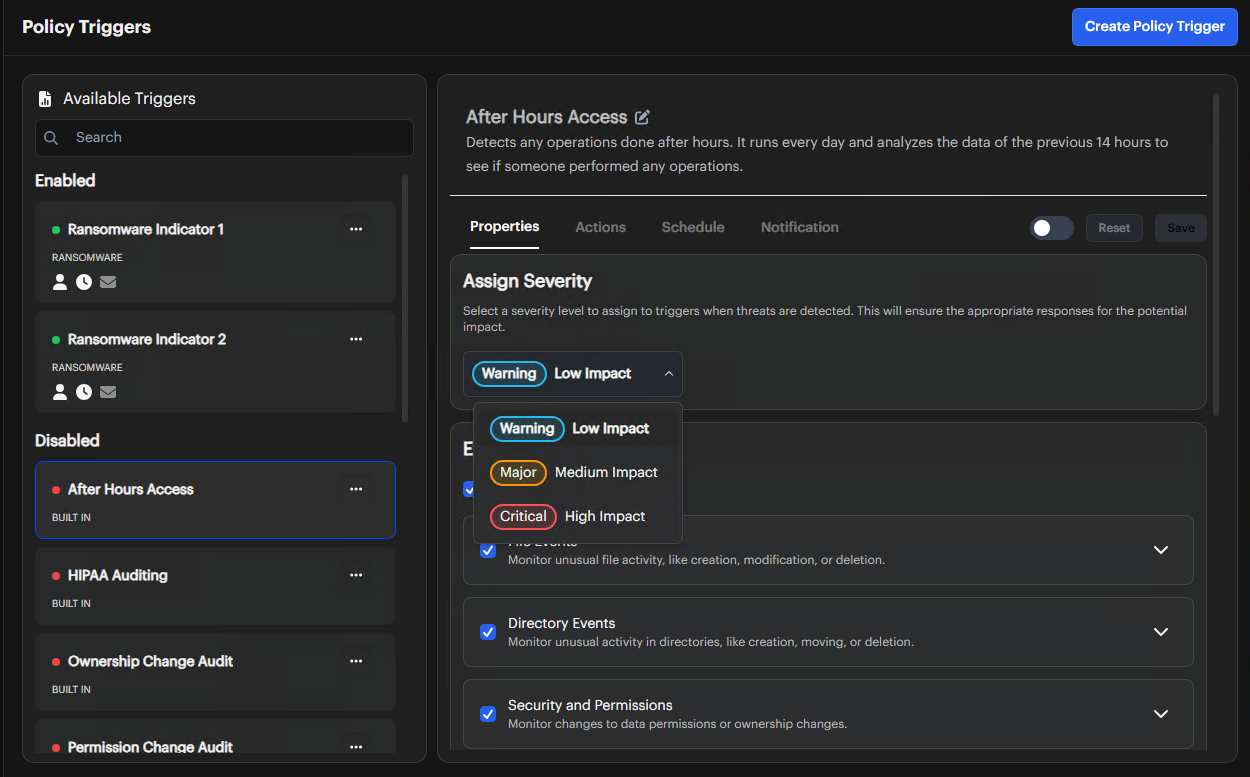Screen dimensions: 1250x777
Task: Click the clock icon on Ransomware Indicator 2
Action: [84, 392]
